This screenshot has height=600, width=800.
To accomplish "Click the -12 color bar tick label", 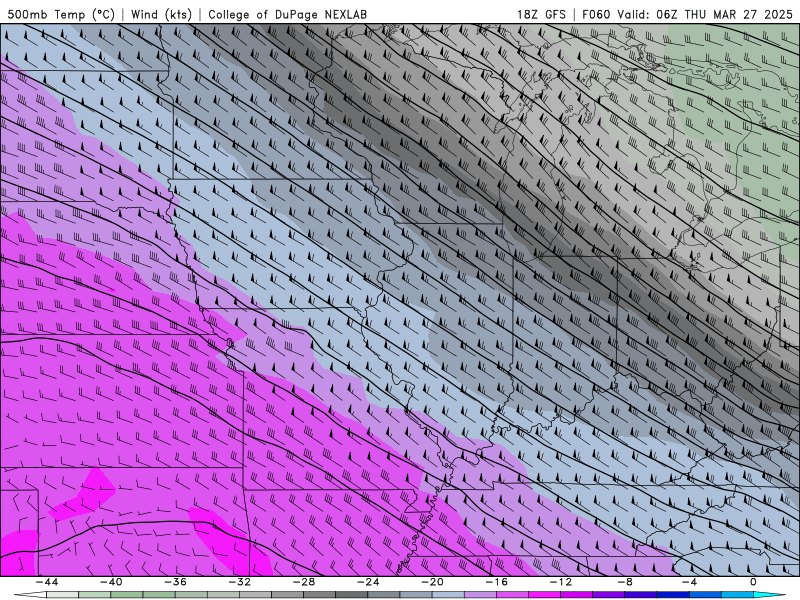I will [x=561, y=582].
